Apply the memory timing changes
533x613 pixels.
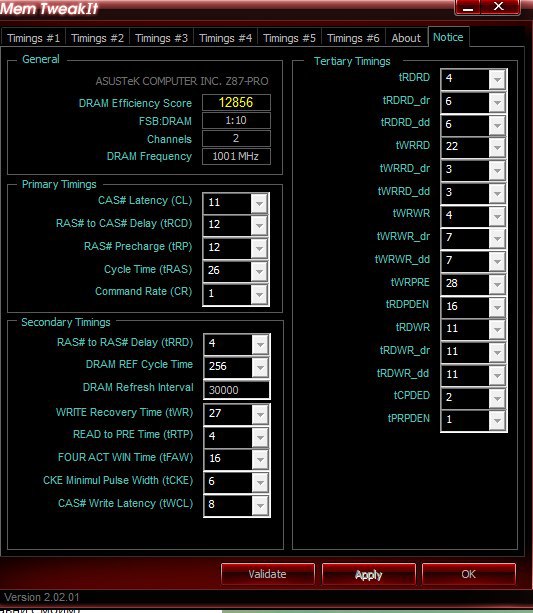point(368,574)
